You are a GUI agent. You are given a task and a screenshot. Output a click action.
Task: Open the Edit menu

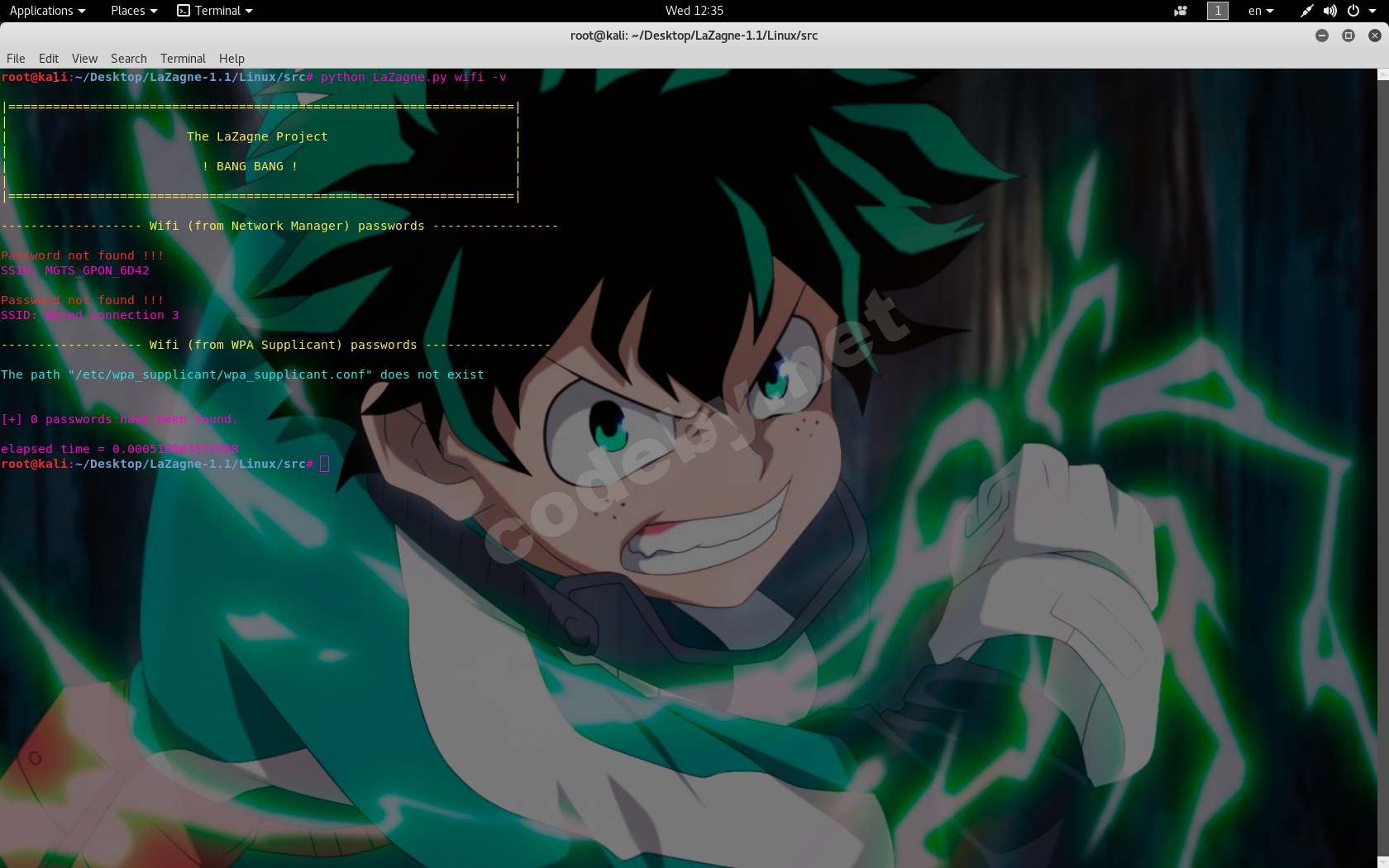tap(49, 59)
